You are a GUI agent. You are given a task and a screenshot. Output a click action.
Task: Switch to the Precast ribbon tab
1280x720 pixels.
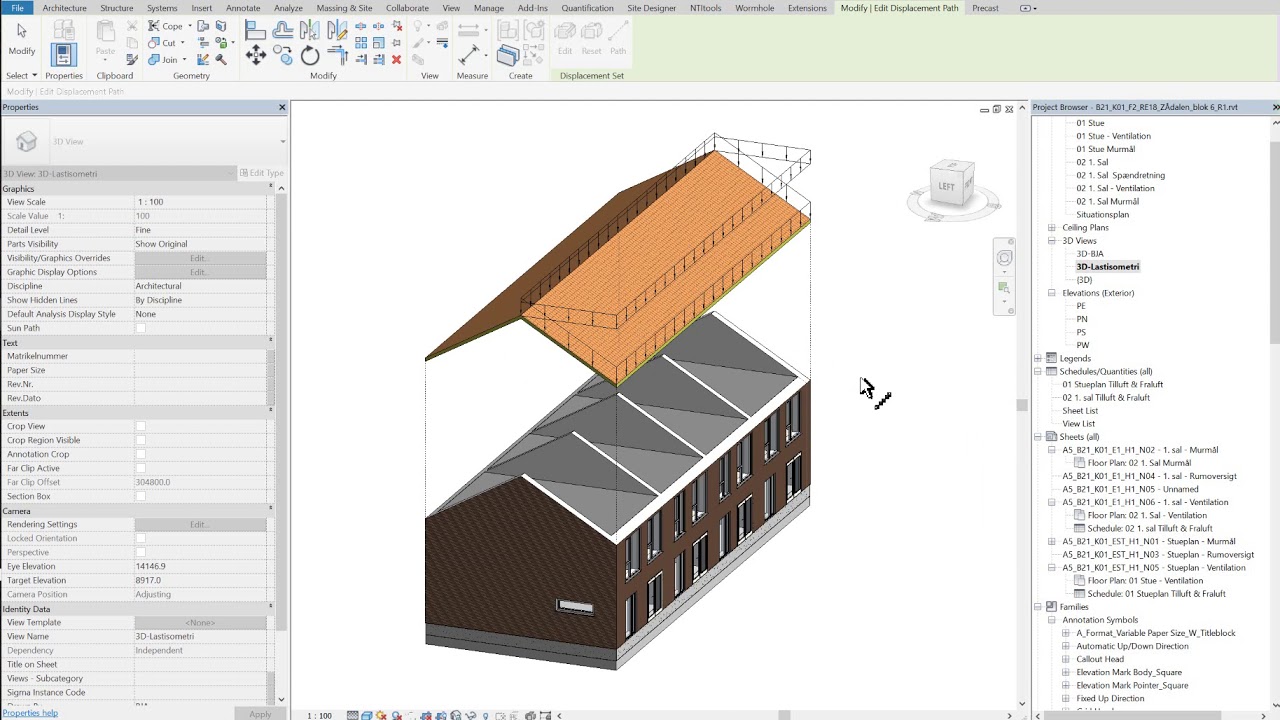coord(985,8)
